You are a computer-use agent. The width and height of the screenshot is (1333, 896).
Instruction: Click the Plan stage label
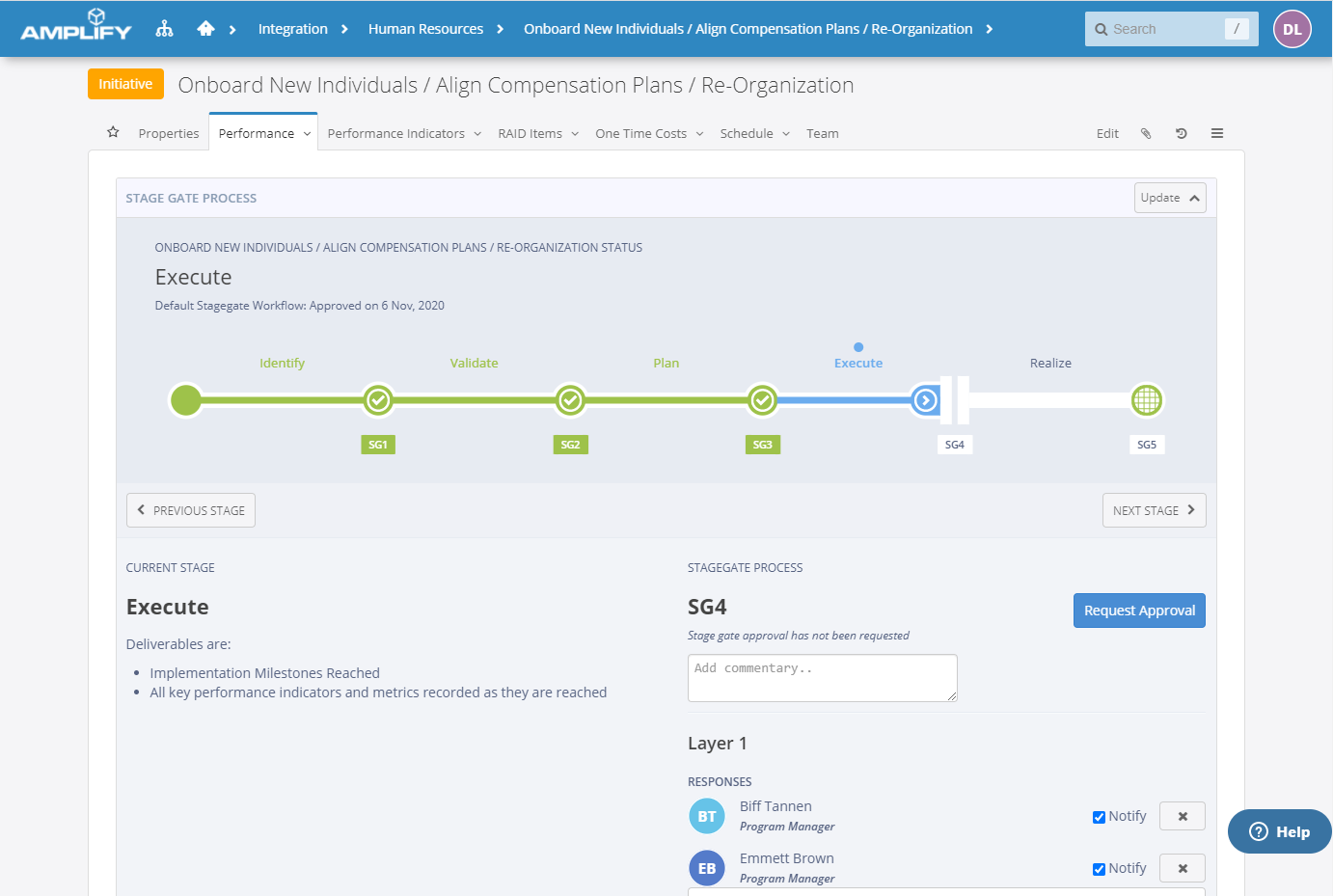(666, 363)
